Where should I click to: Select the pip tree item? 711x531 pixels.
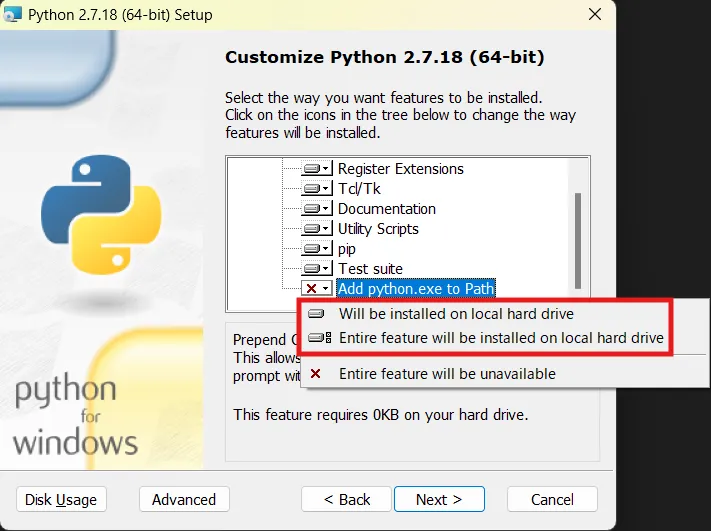(x=347, y=248)
